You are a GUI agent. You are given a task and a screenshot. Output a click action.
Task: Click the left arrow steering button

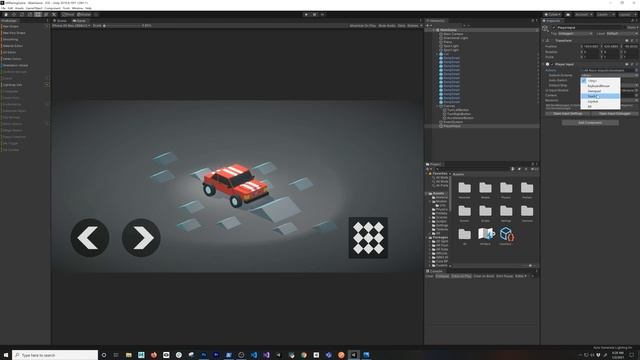(90, 238)
